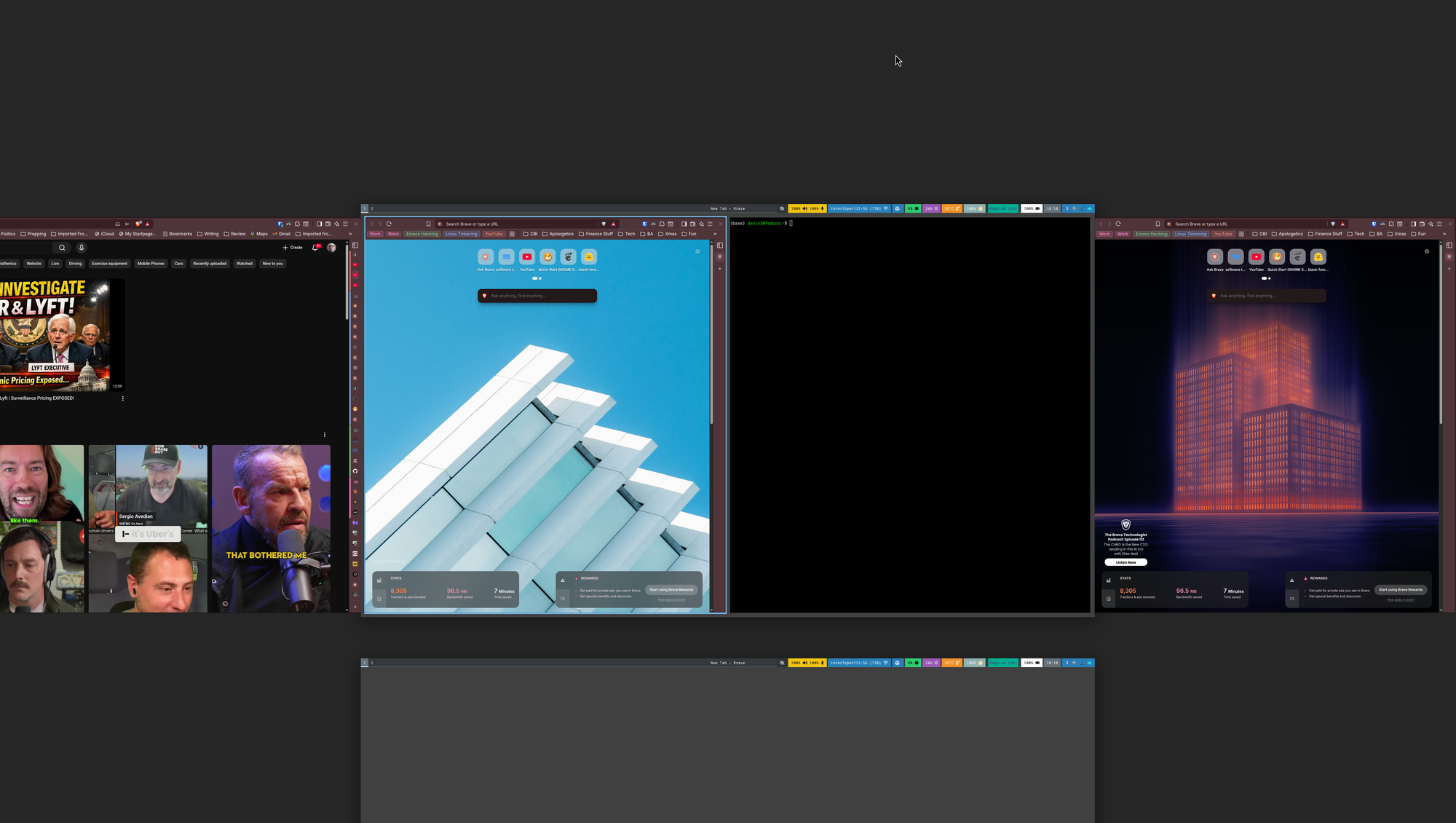Open the Brave Rewards triangle icon

point(613,224)
